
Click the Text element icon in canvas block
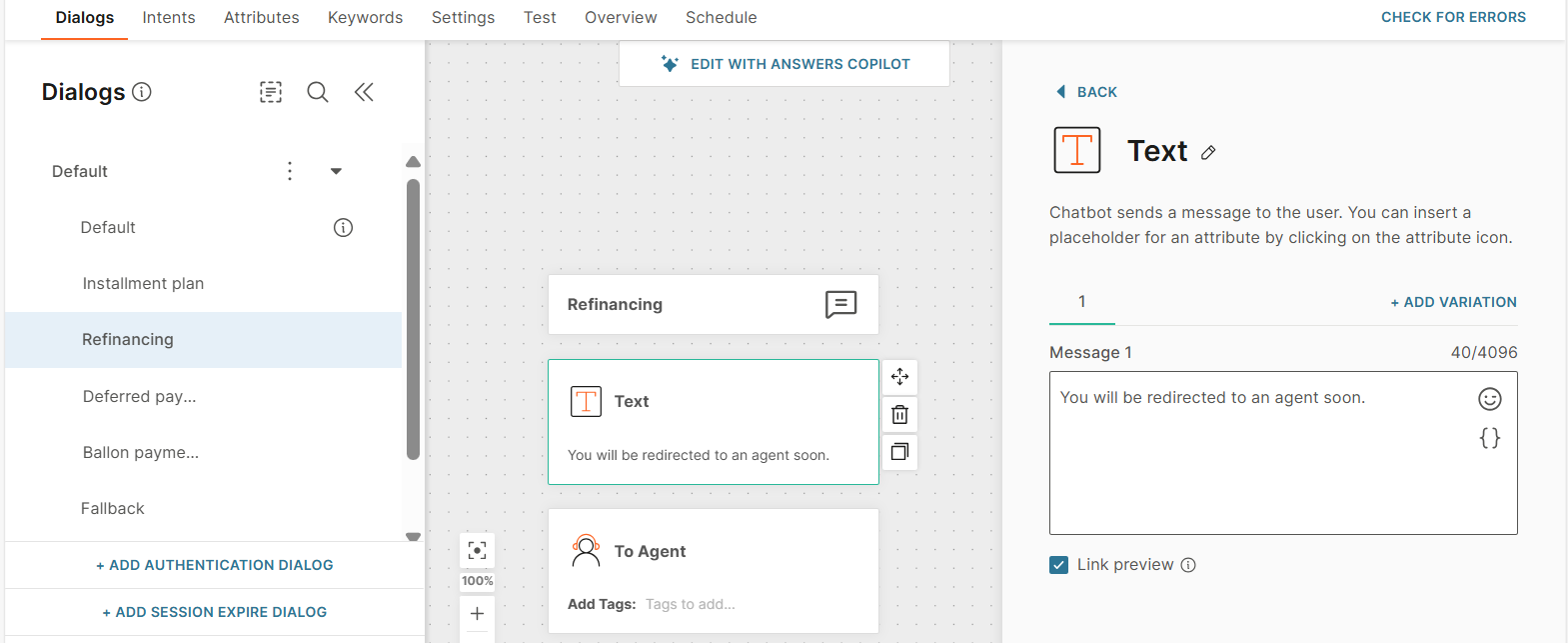click(x=587, y=401)
